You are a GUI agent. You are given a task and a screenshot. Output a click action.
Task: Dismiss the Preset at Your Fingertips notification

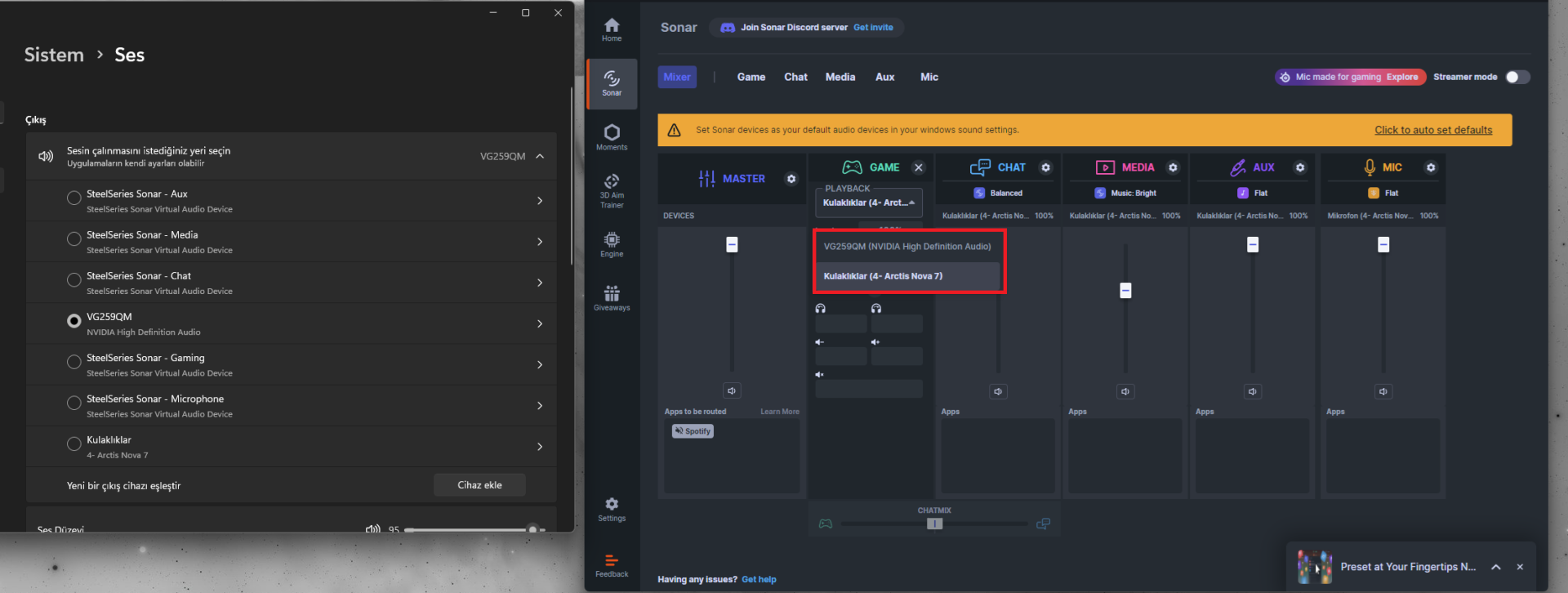[1520, 567]
